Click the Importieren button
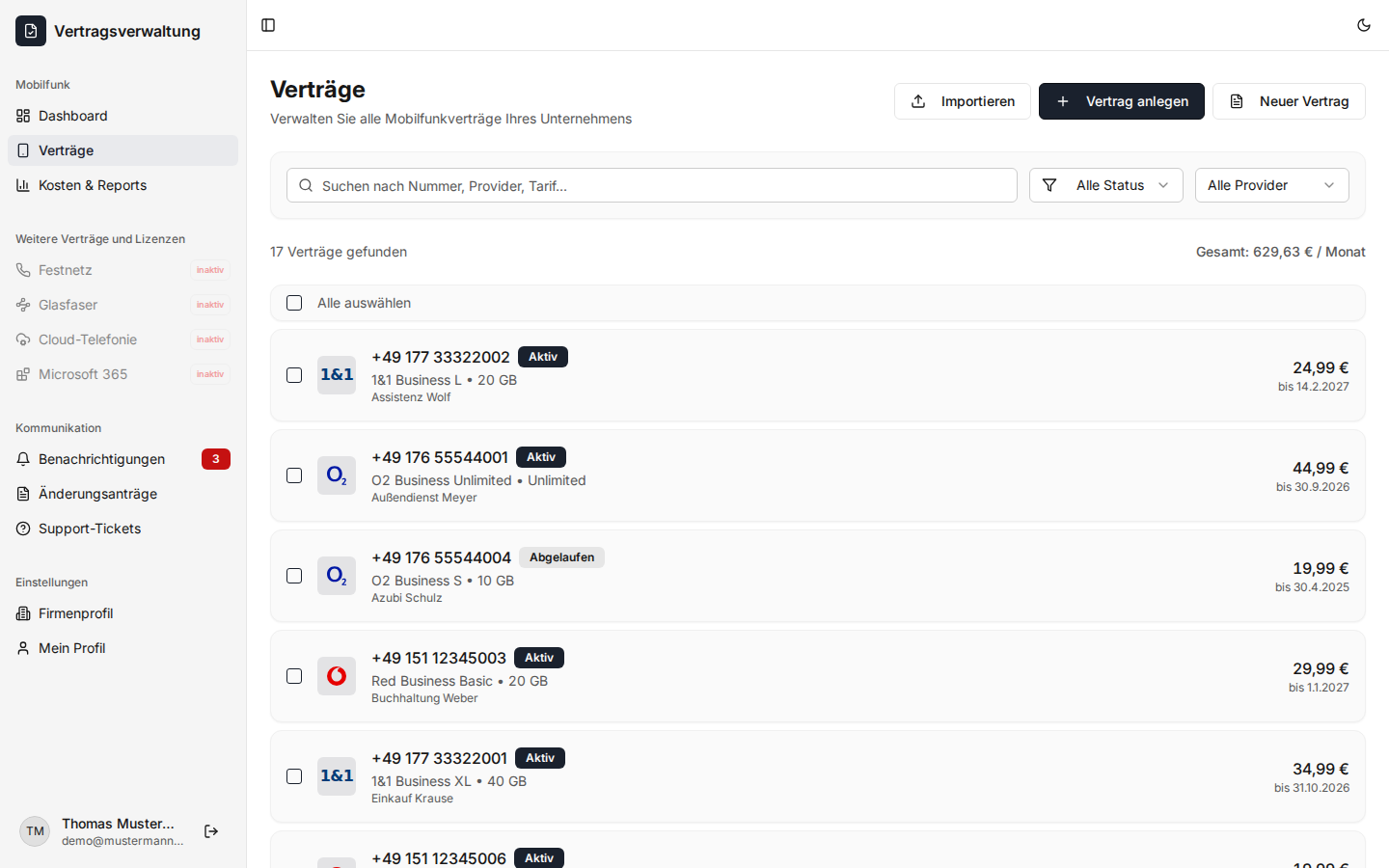Image resolution: width=1389 pixels, height=868 pixels. [x=963, y=101]
